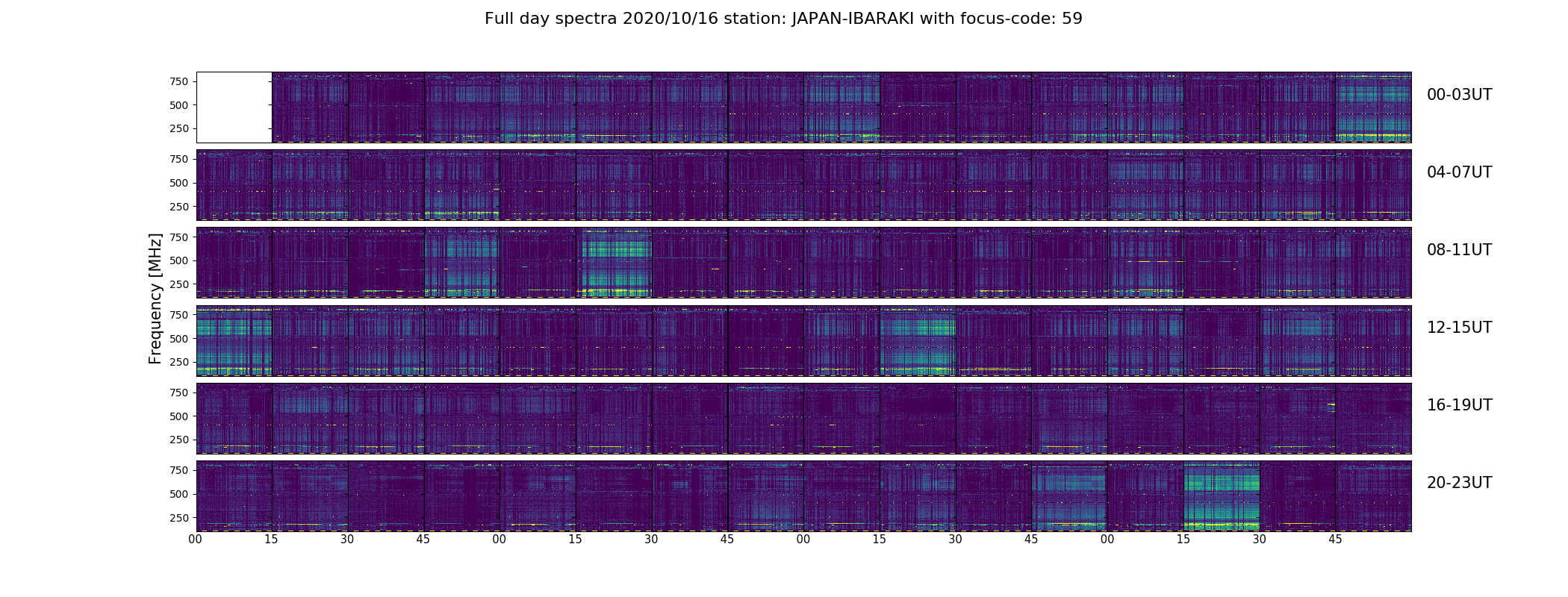Select the 250 tick of the 12-15UT row
The width and height of the screenshot is (1568, 597).
pyautogui.click(x=178, y=362)
